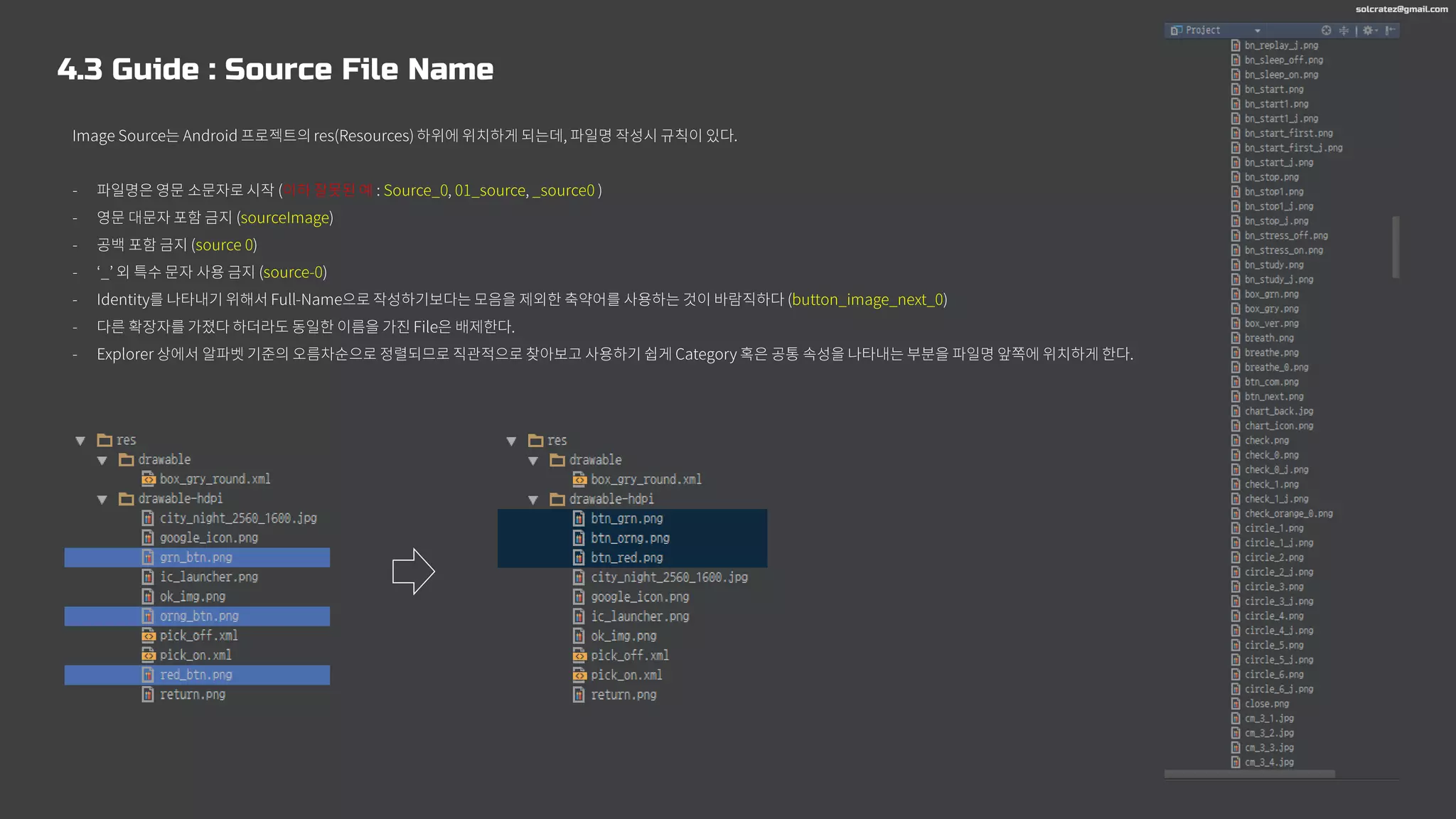Click the Collapse All icon in Project panel
The image size is (1456, 819).
1344,31
